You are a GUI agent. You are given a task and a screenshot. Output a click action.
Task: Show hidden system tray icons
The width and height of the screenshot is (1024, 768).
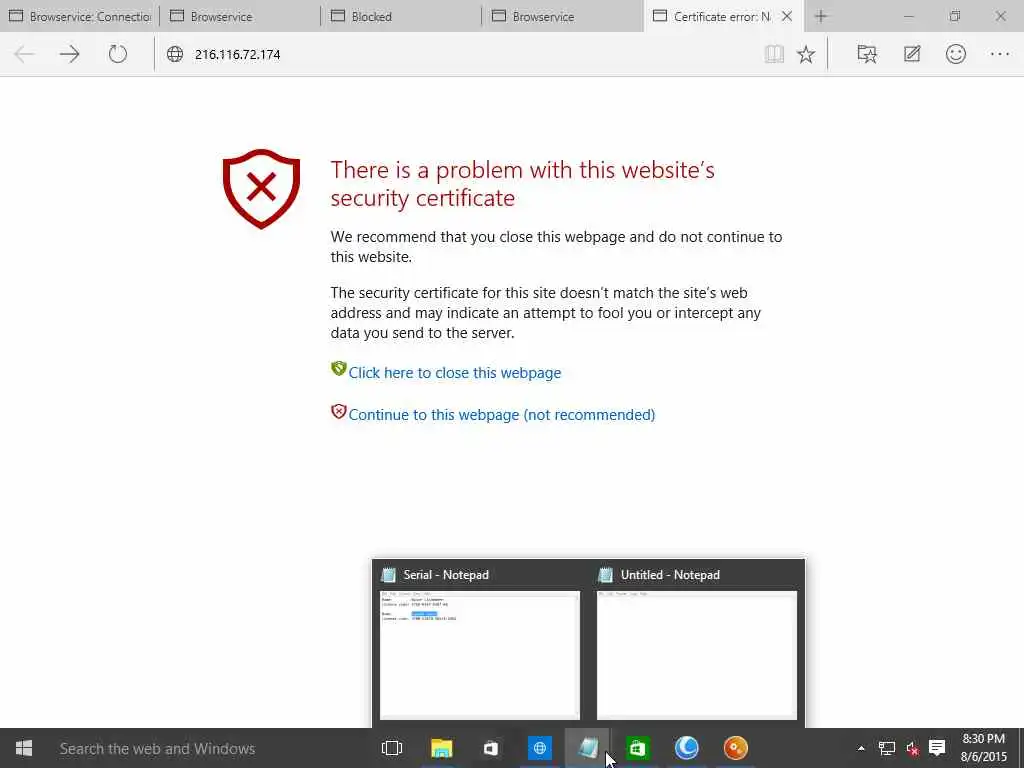point(861,748)
